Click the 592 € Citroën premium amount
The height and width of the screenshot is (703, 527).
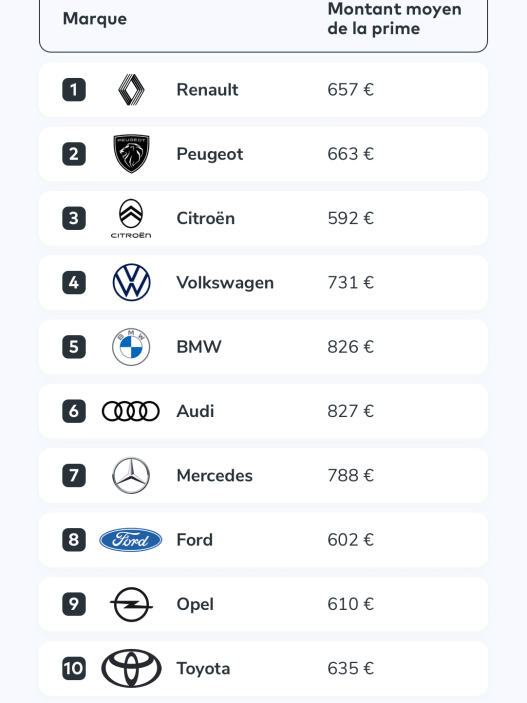click(350, 218)
